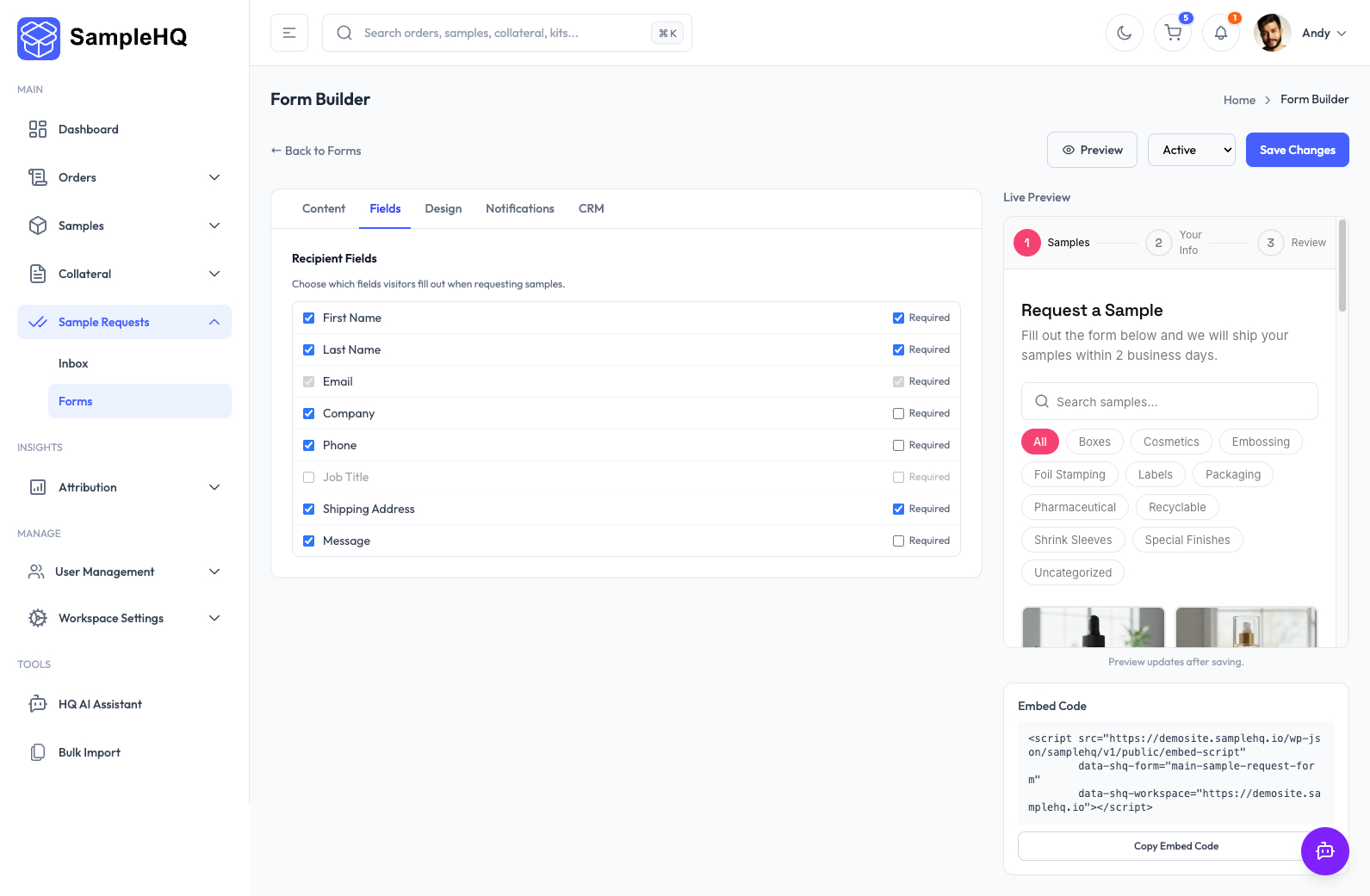Toggle the sidebar with the hamburger icon
The width and height of the screenshot is (1370, 896).
[289, 33]
